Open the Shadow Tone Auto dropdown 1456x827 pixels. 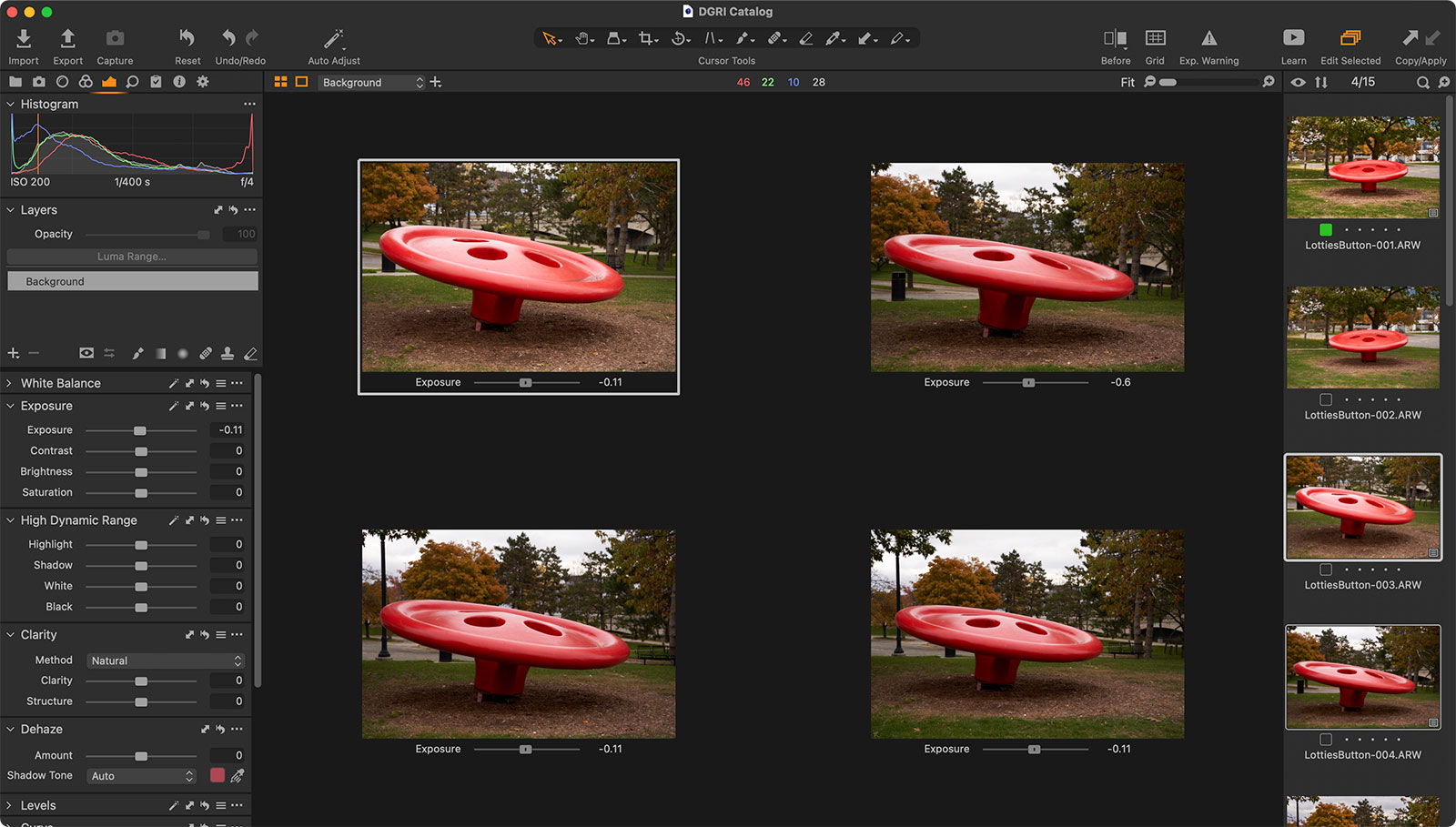(x=142, y=776)
